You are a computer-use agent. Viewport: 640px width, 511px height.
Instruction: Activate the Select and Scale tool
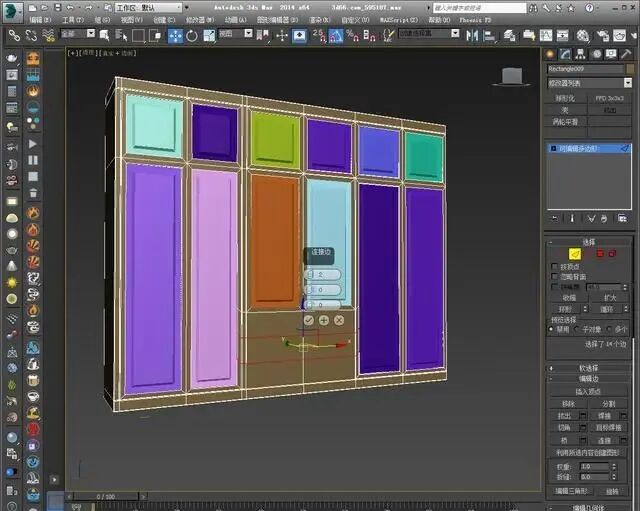click(x=209, y=36)
